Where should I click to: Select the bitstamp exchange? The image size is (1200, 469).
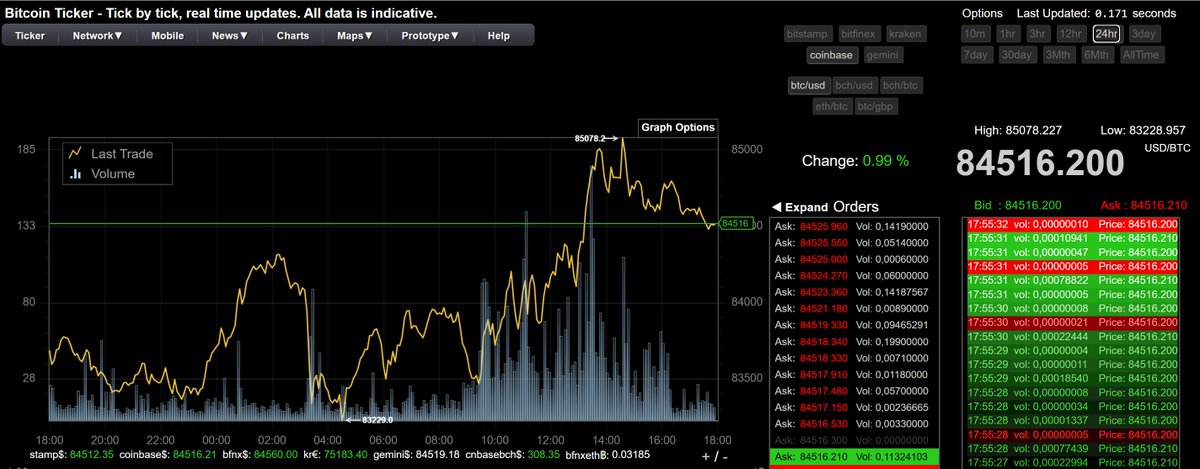coord(809,33)
